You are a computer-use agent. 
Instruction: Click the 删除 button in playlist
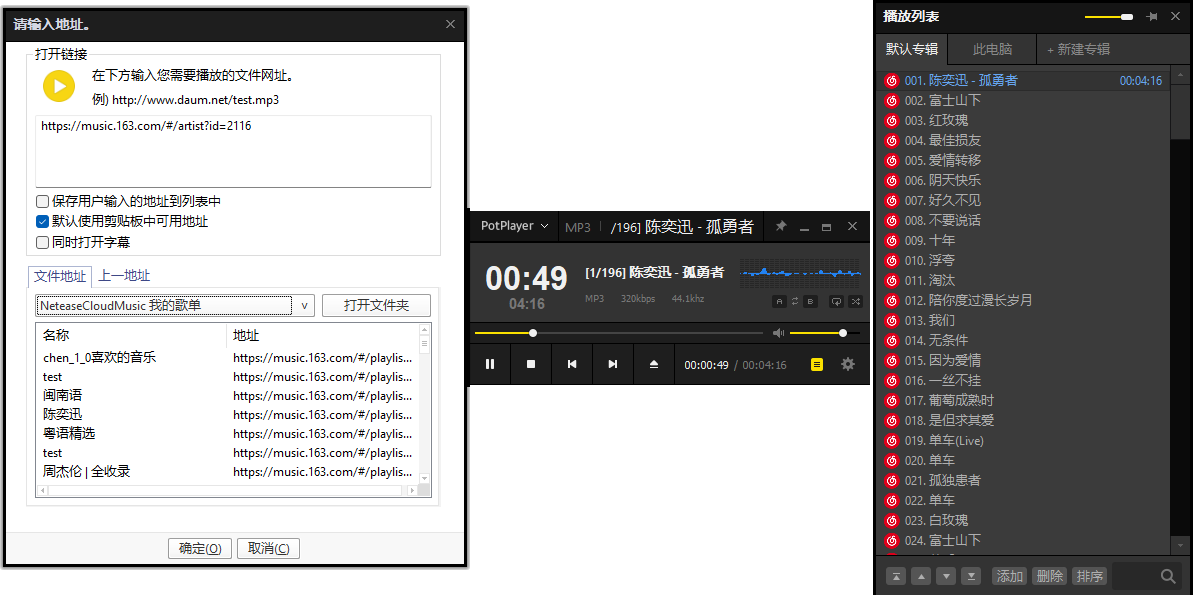1050,576
